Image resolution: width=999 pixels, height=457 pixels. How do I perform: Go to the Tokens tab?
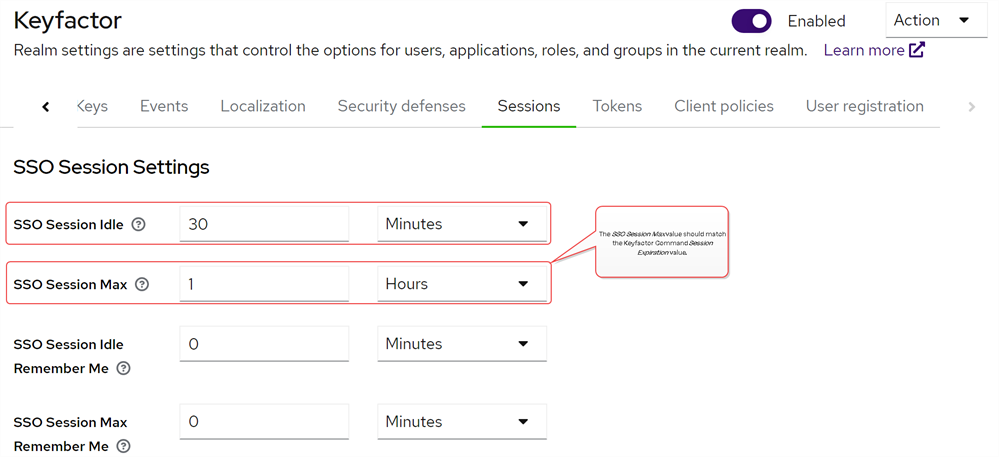click(x=617, y=106)
